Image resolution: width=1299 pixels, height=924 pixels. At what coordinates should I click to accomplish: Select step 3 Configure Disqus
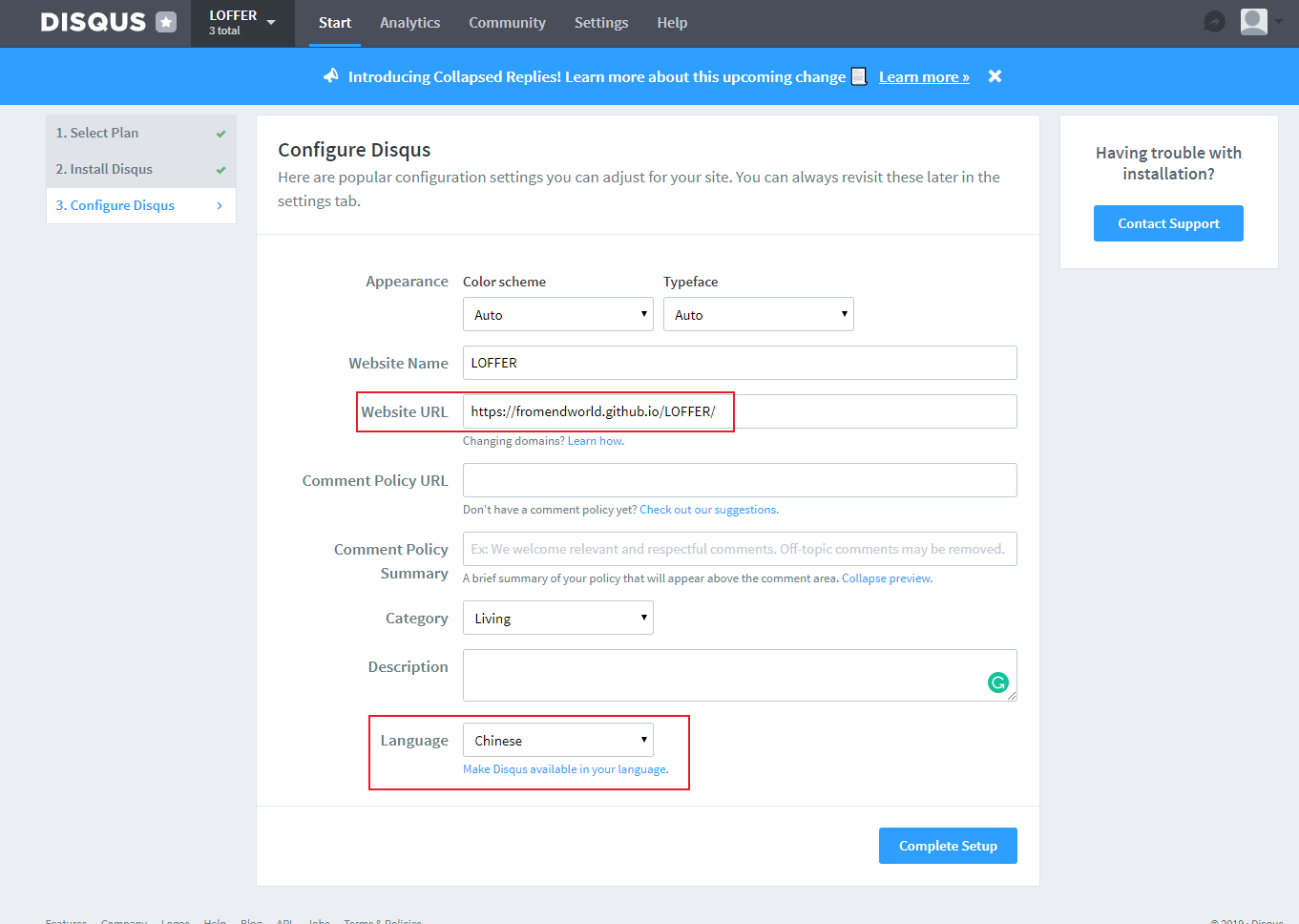tap(141, 206)
